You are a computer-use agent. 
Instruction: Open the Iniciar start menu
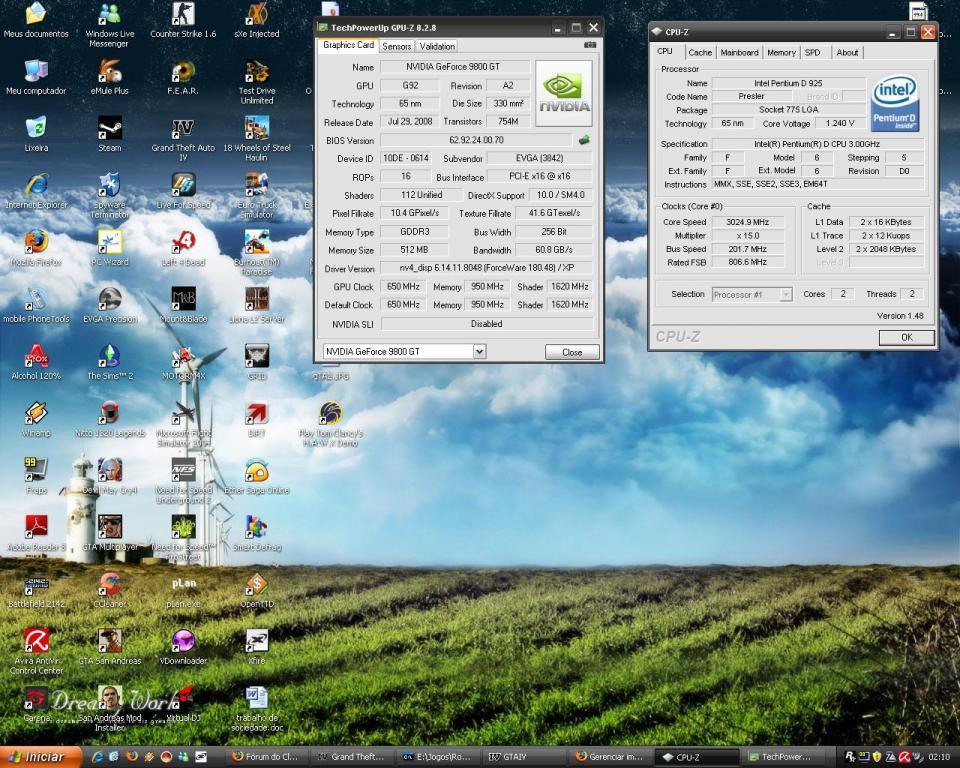(x=40, y=757)
